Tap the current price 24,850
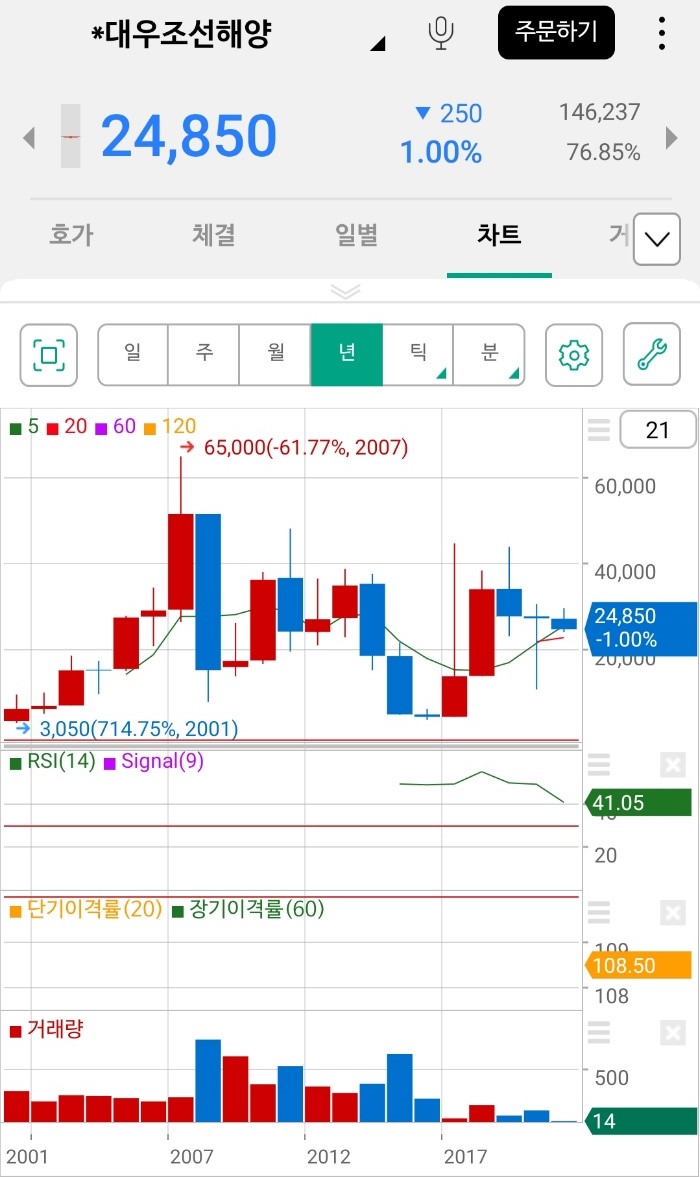The width and height of the screenshot is (700, 1177). (x=189, y=137)
